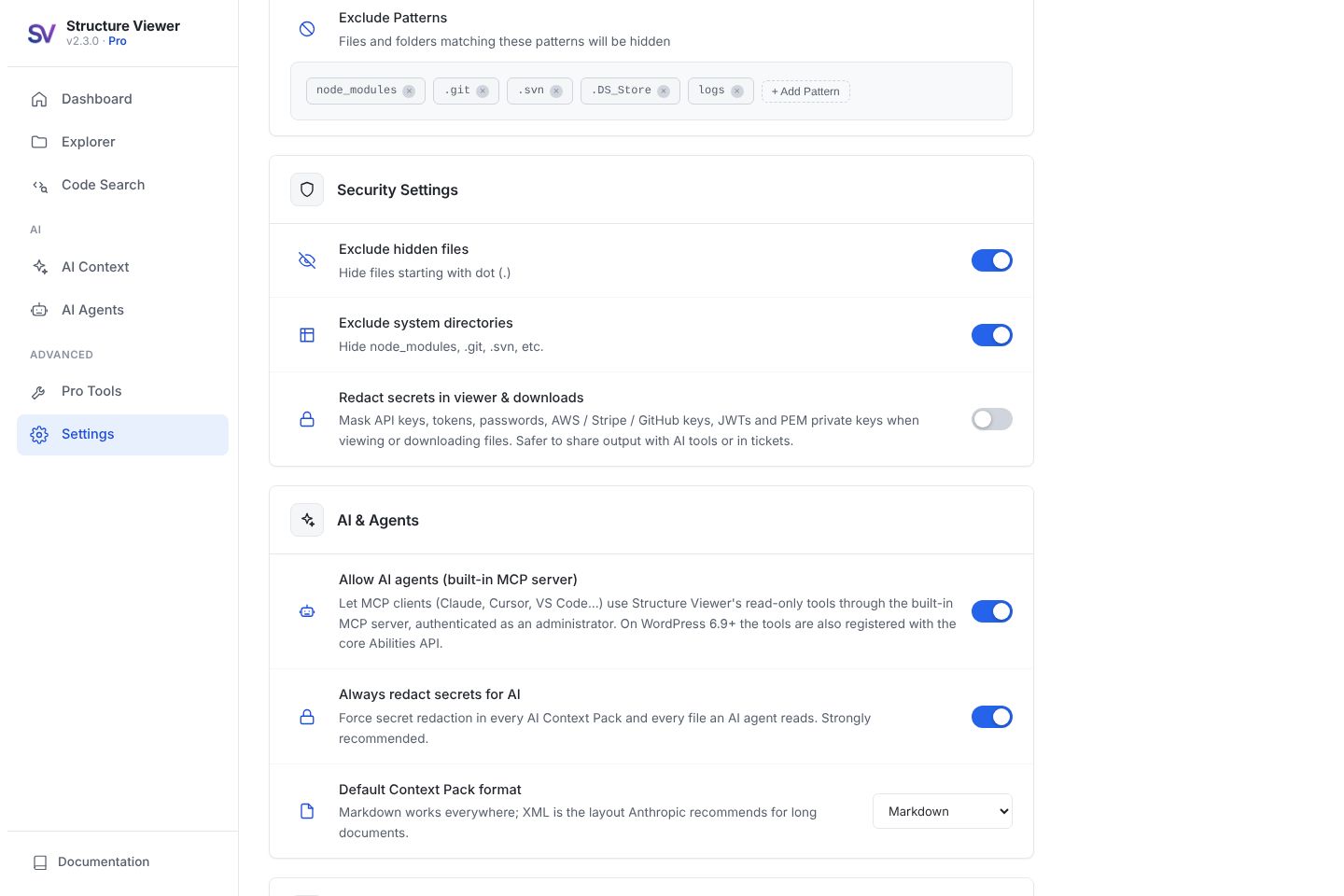
Task: Click the Exclude Patterns ban icon
Action: click(x=307, y=29)
